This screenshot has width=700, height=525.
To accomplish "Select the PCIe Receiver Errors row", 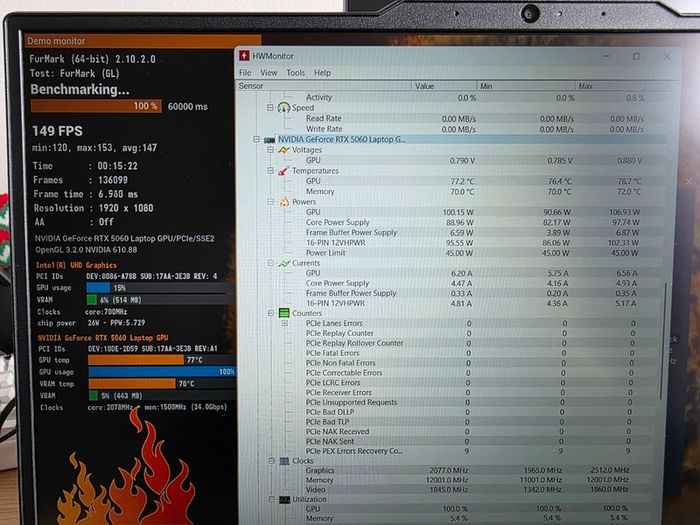I will [469, 392].
